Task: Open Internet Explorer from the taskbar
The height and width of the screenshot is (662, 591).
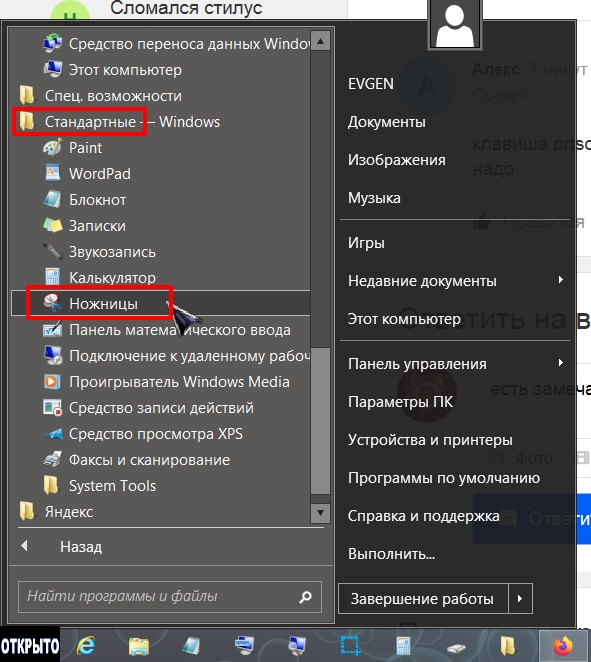Action: click(x=86, y=646)
